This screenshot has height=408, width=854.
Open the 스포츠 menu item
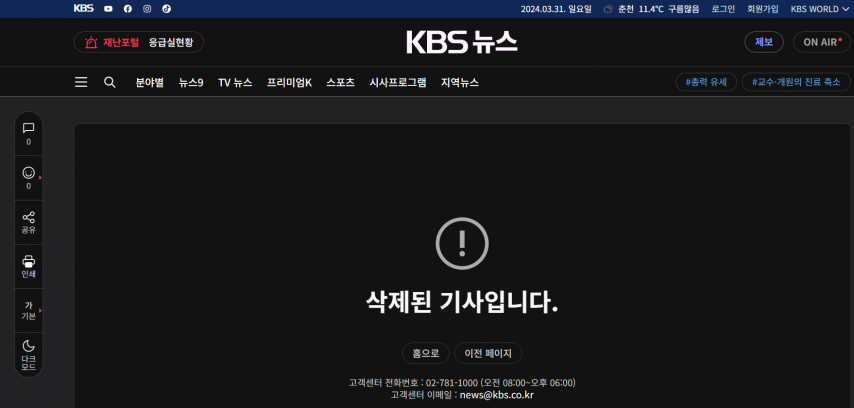coord(340,83)
